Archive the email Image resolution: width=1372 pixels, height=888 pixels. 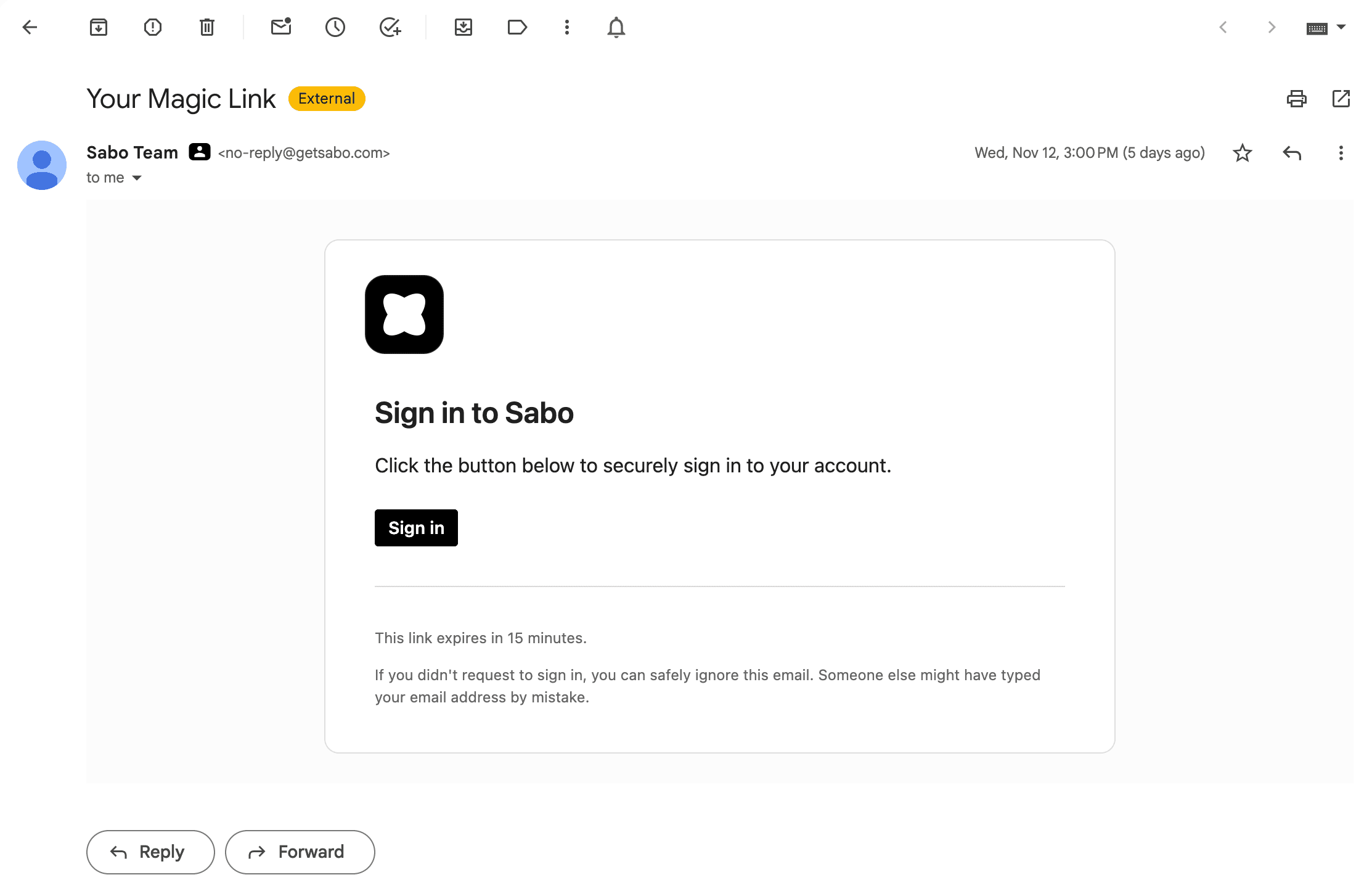click(98, 27)
